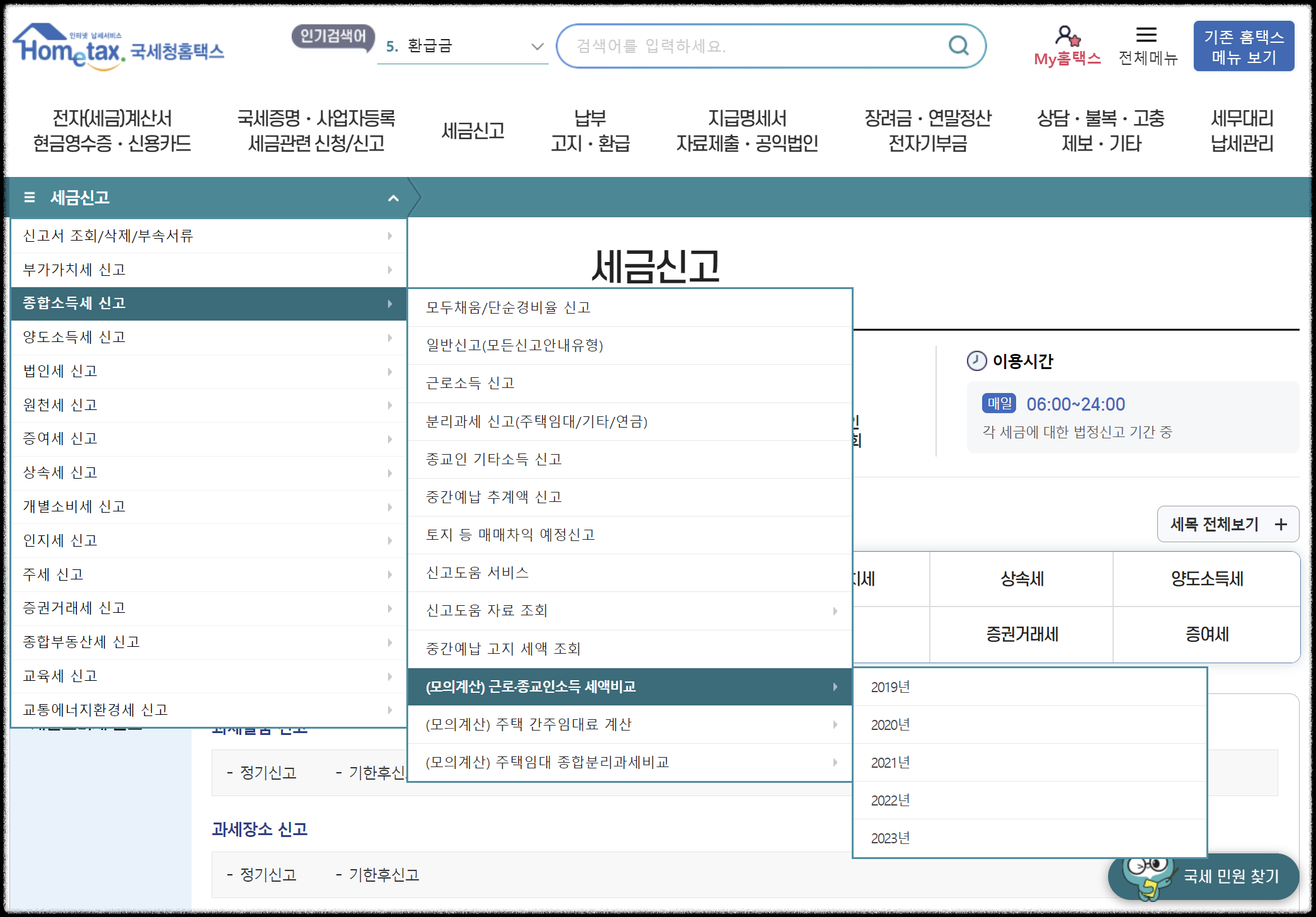This screenshot has height=917, width=1316.
Task: Collapse the 세금신고 side menu chevron
Action: (393, 198)
